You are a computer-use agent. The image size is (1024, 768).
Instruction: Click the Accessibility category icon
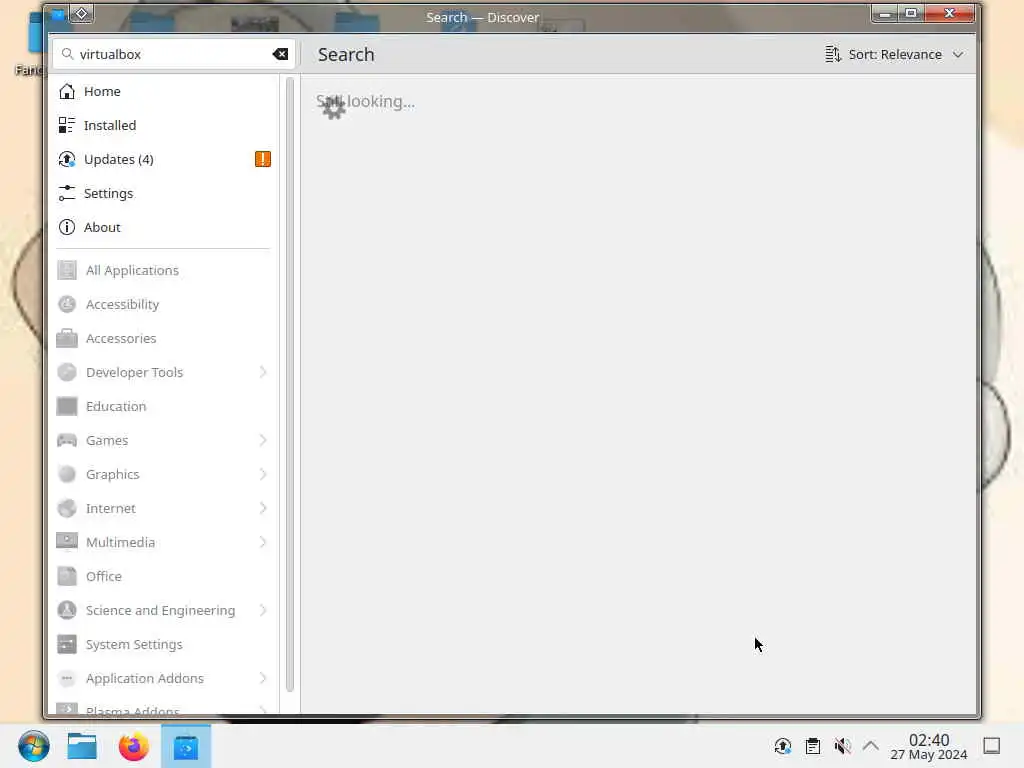[67, 304]
